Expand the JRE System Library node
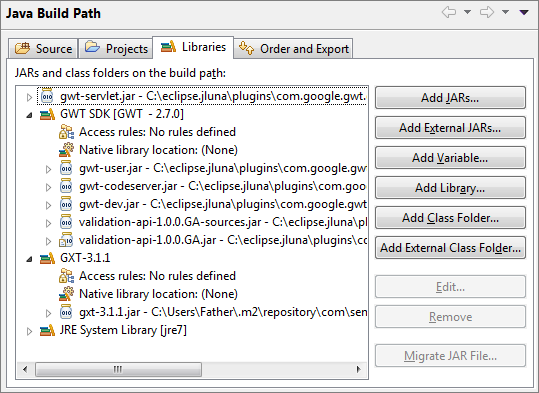539x393 pixels. pyautogui.click(x=30, y=331)
